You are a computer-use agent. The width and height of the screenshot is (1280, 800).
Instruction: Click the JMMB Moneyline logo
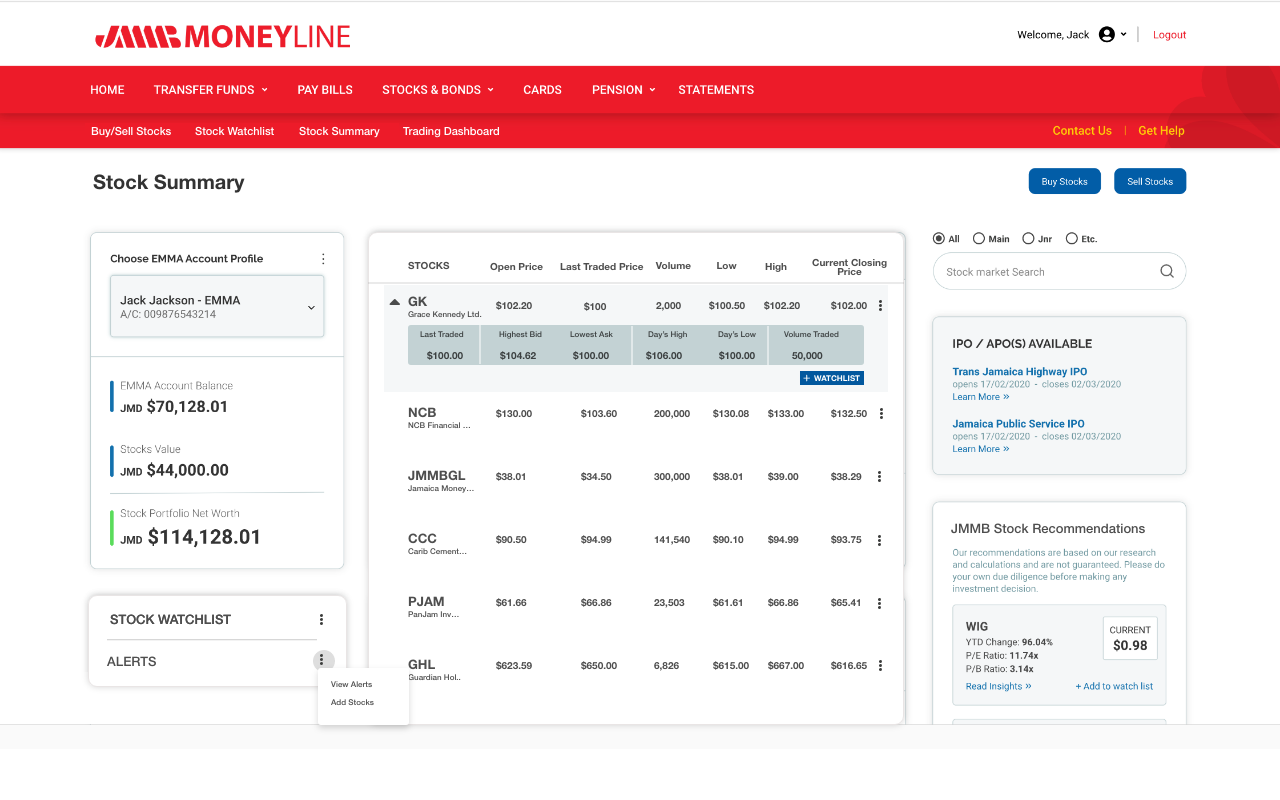click(222, 37)
